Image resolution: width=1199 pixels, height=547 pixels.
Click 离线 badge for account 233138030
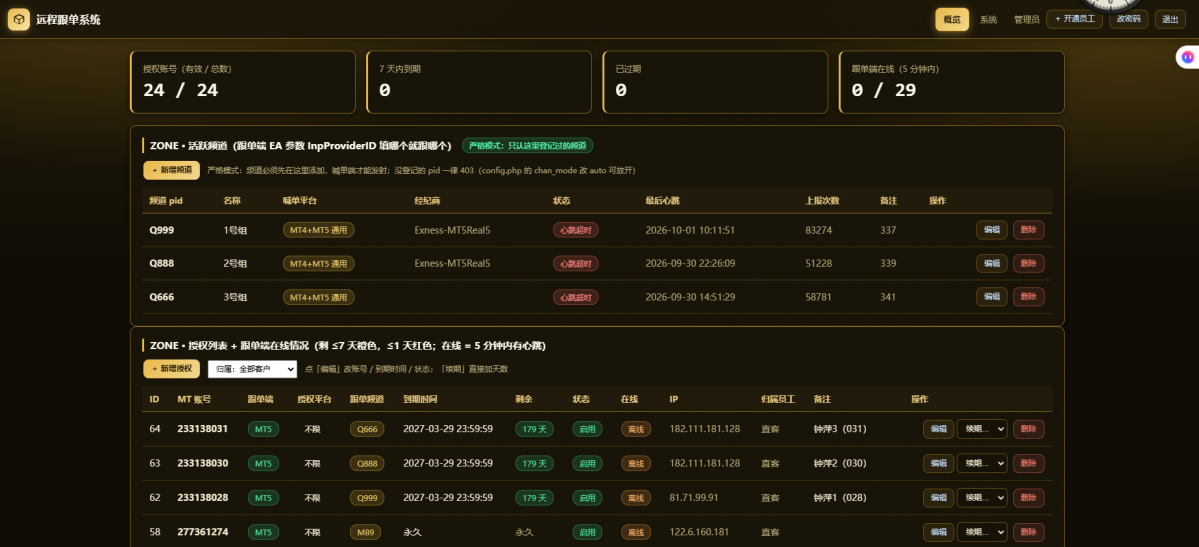pyautogui.click(x=636, y=463)
